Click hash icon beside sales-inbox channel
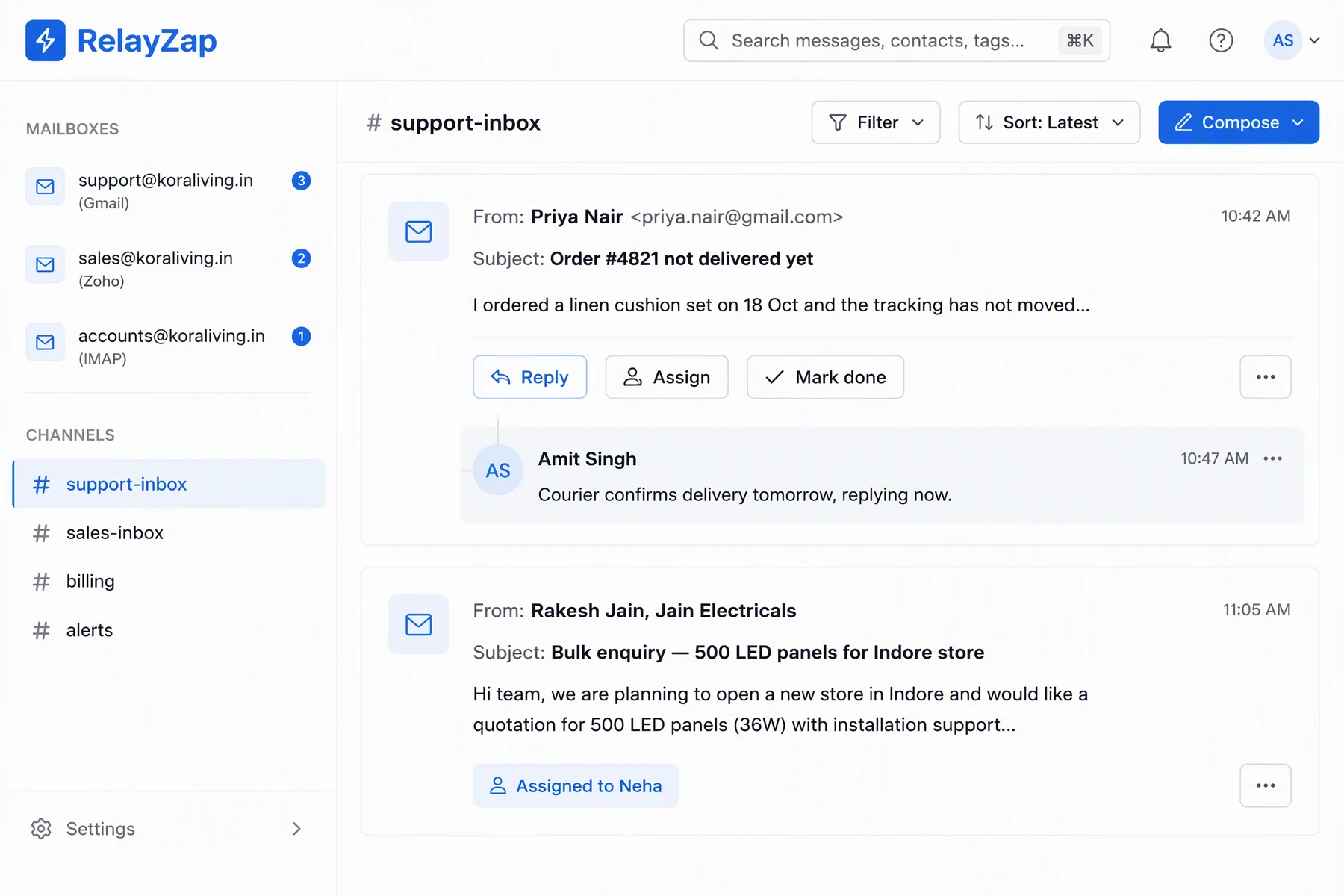Viewport: 1344px width, 896px height. 41,533
